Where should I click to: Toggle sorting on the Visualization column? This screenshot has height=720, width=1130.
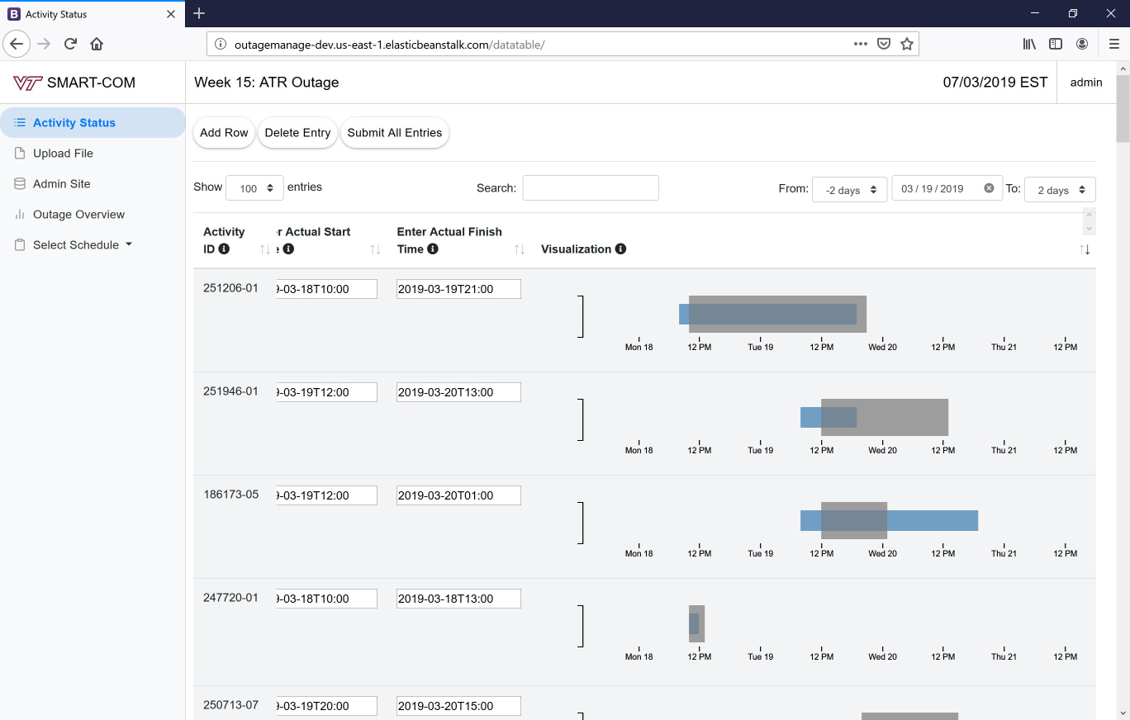1086,250
